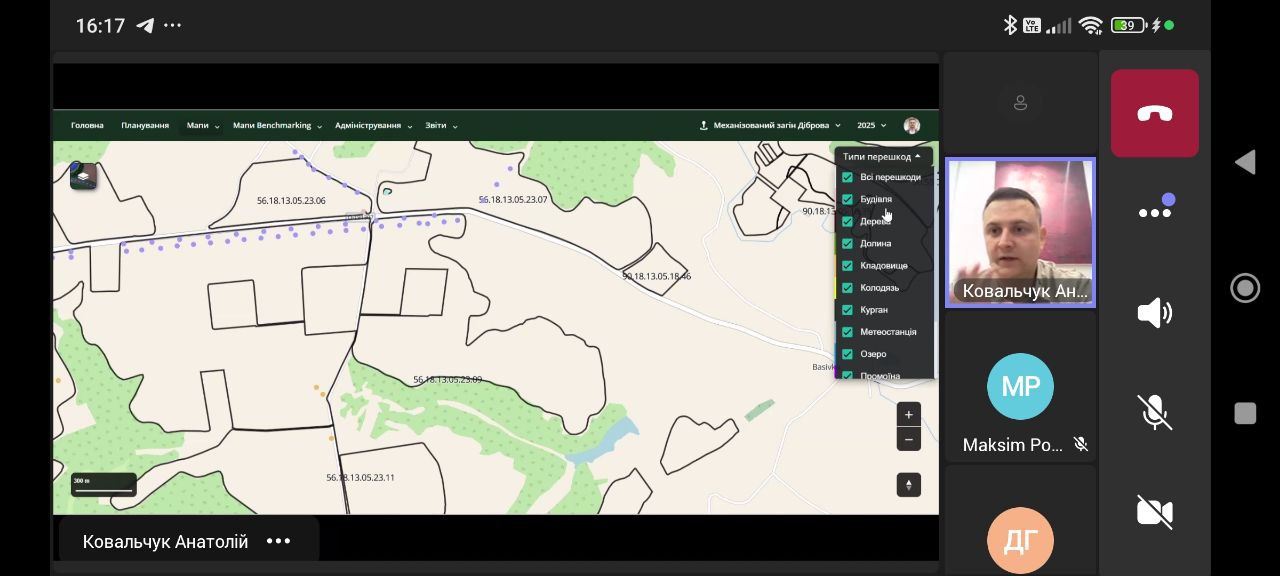Toggle the speaker audio icon

click(1154, 313)
